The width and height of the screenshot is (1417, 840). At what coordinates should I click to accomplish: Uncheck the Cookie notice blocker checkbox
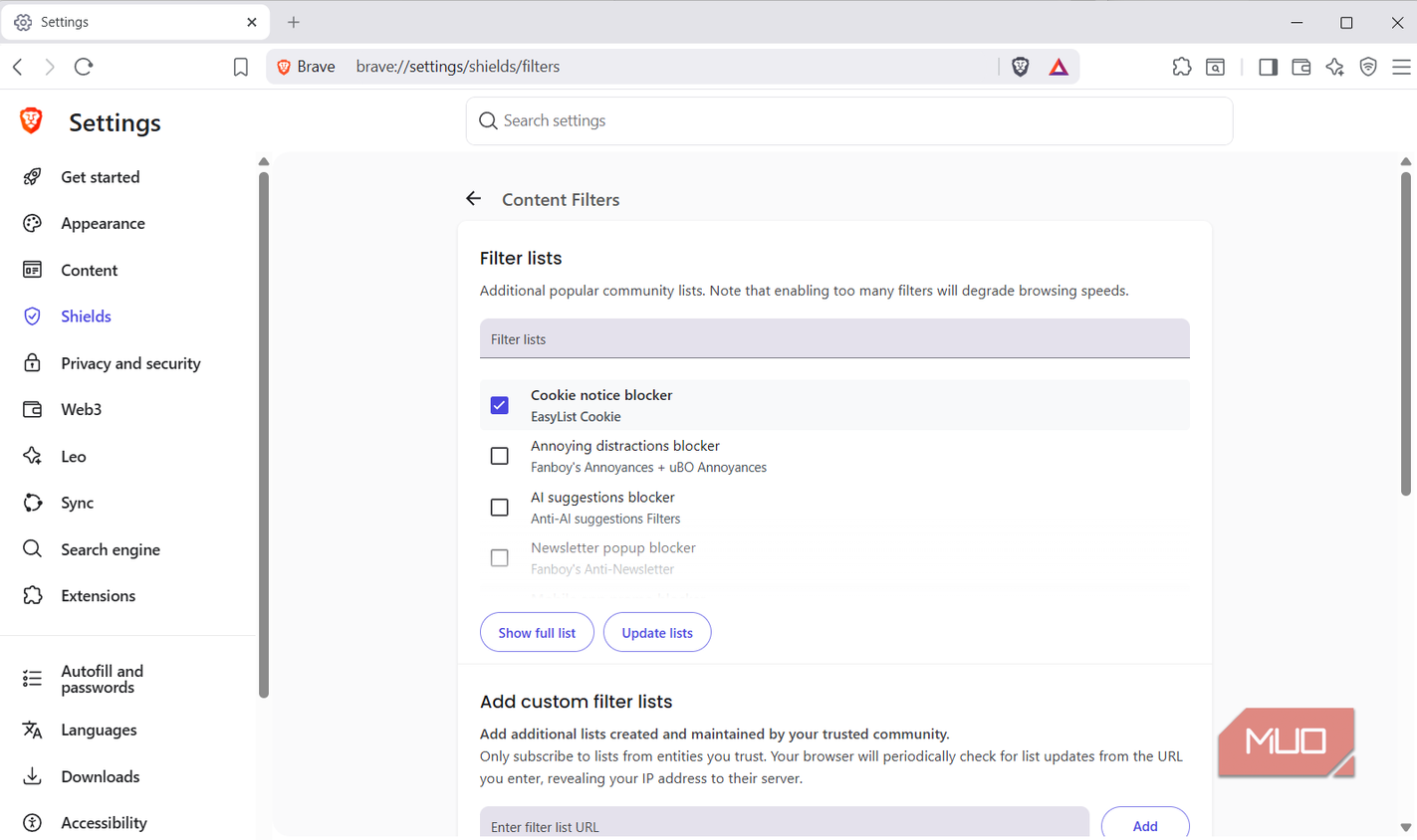coord(500,405)
